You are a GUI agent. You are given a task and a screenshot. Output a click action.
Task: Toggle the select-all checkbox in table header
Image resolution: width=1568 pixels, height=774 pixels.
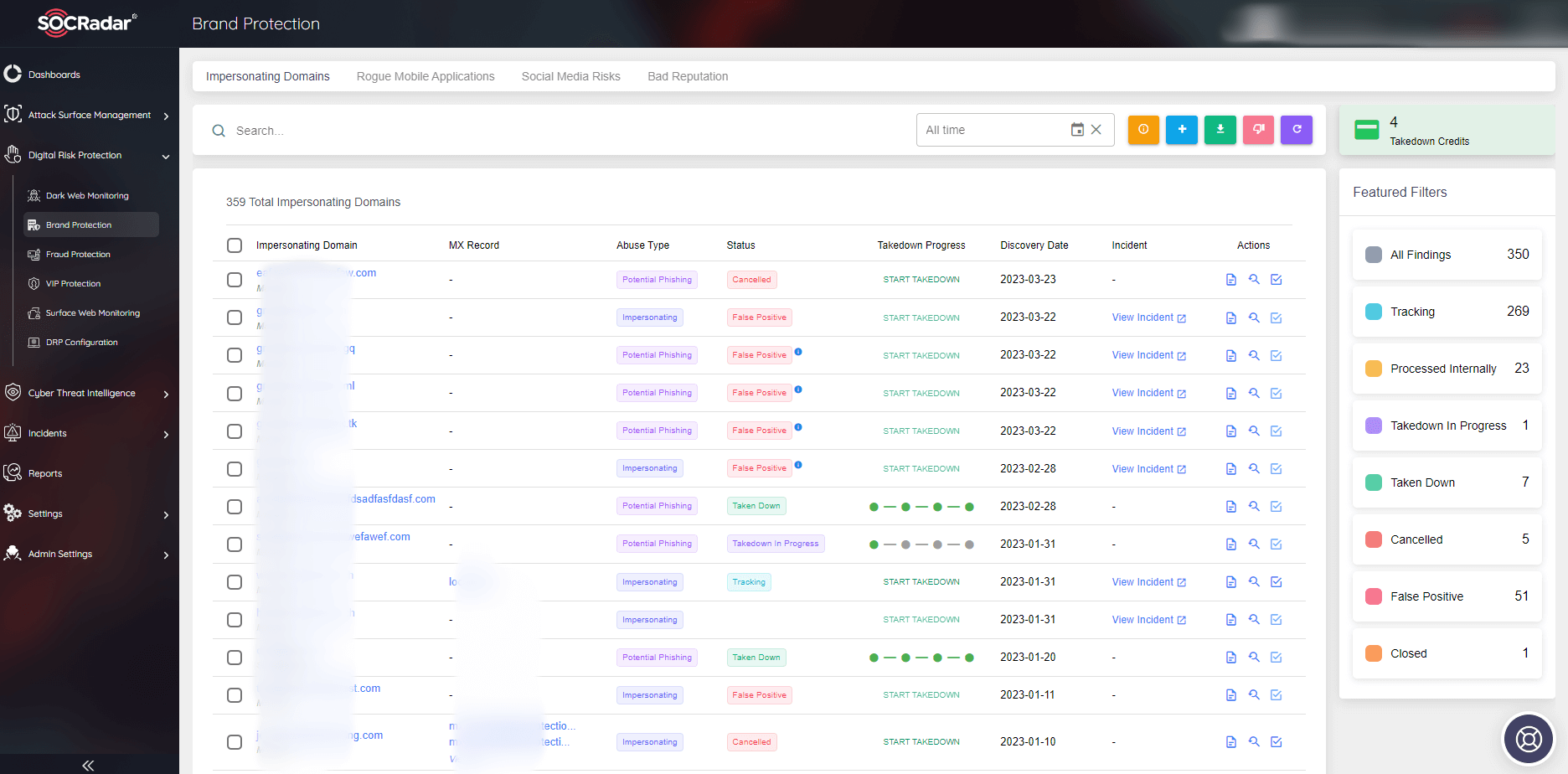[x=235, y=245]
